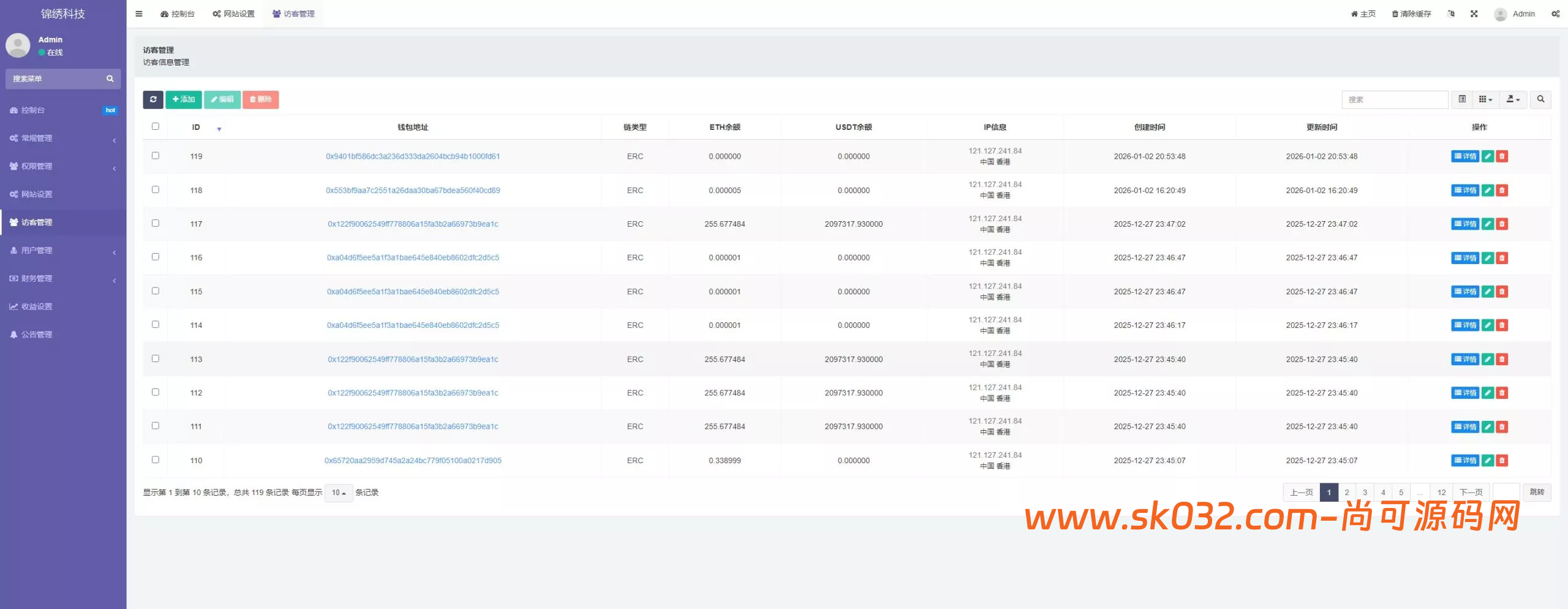
Task: Click the sidebar hamburger menu icon
Action: (x=138, y=13)
